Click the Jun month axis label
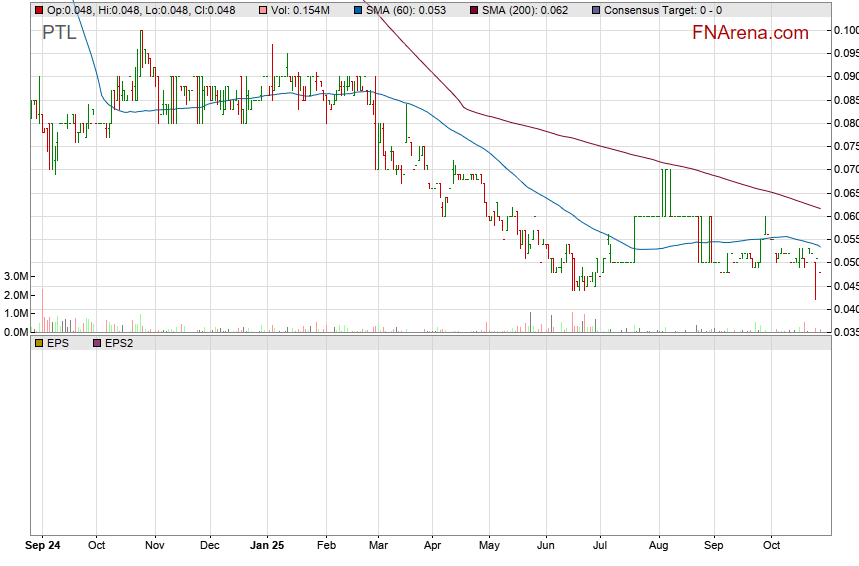This screenshot has width=859, height=566. [545, 547]
